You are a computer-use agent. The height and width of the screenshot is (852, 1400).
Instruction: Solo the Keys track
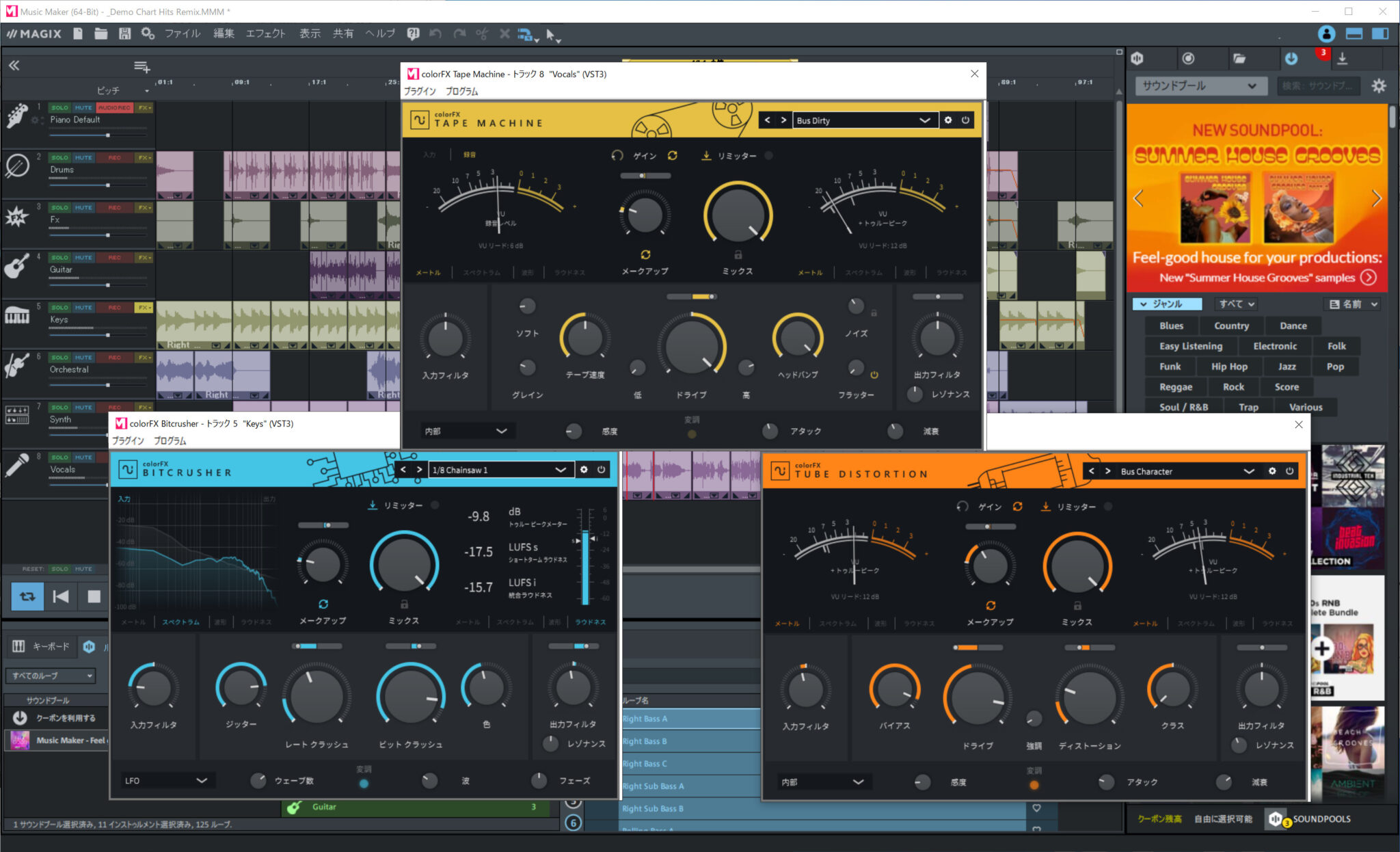tap(59, 306)
